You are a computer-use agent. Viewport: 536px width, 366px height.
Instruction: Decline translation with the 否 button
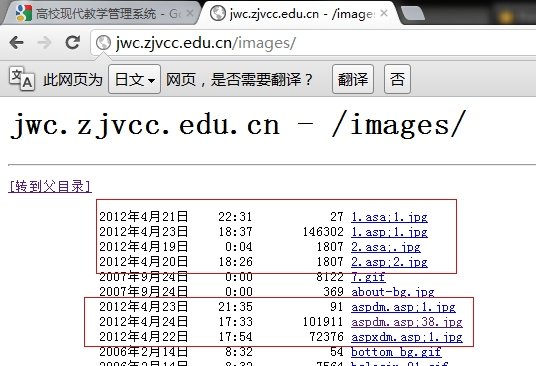(397, 79)
